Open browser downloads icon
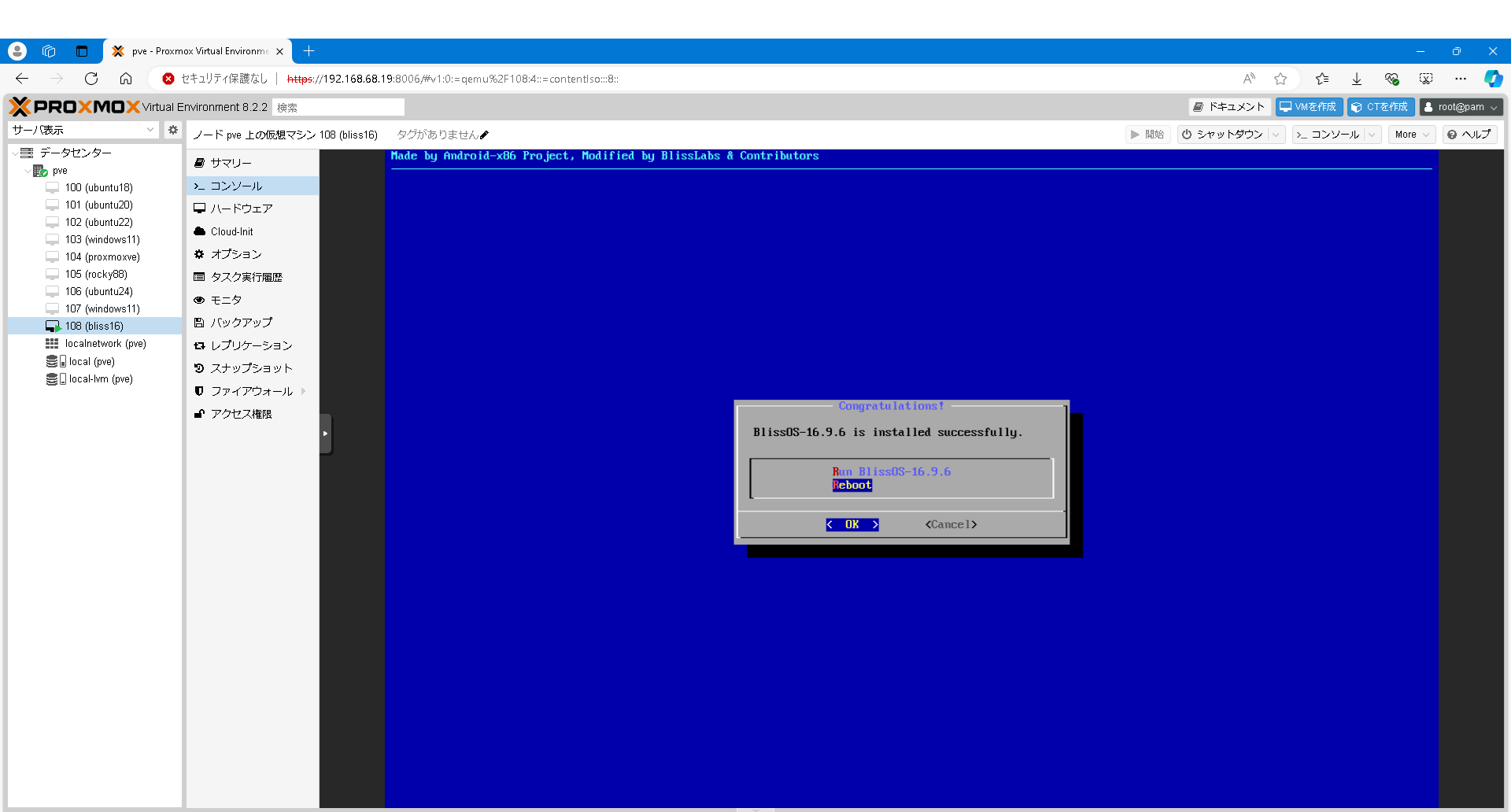The width and height of the screenshot is (1511, 812). pos(1357,79)
